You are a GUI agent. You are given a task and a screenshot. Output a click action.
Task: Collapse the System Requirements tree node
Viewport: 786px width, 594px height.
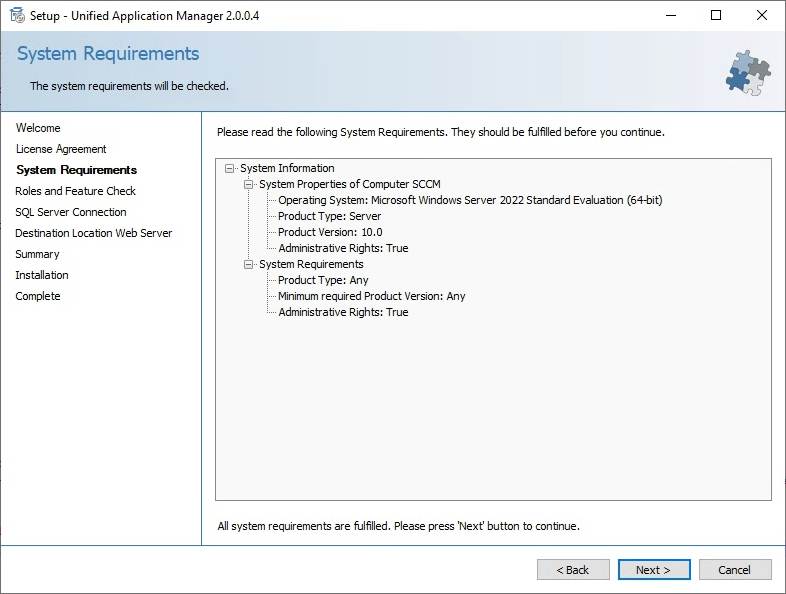click(248, 264)
